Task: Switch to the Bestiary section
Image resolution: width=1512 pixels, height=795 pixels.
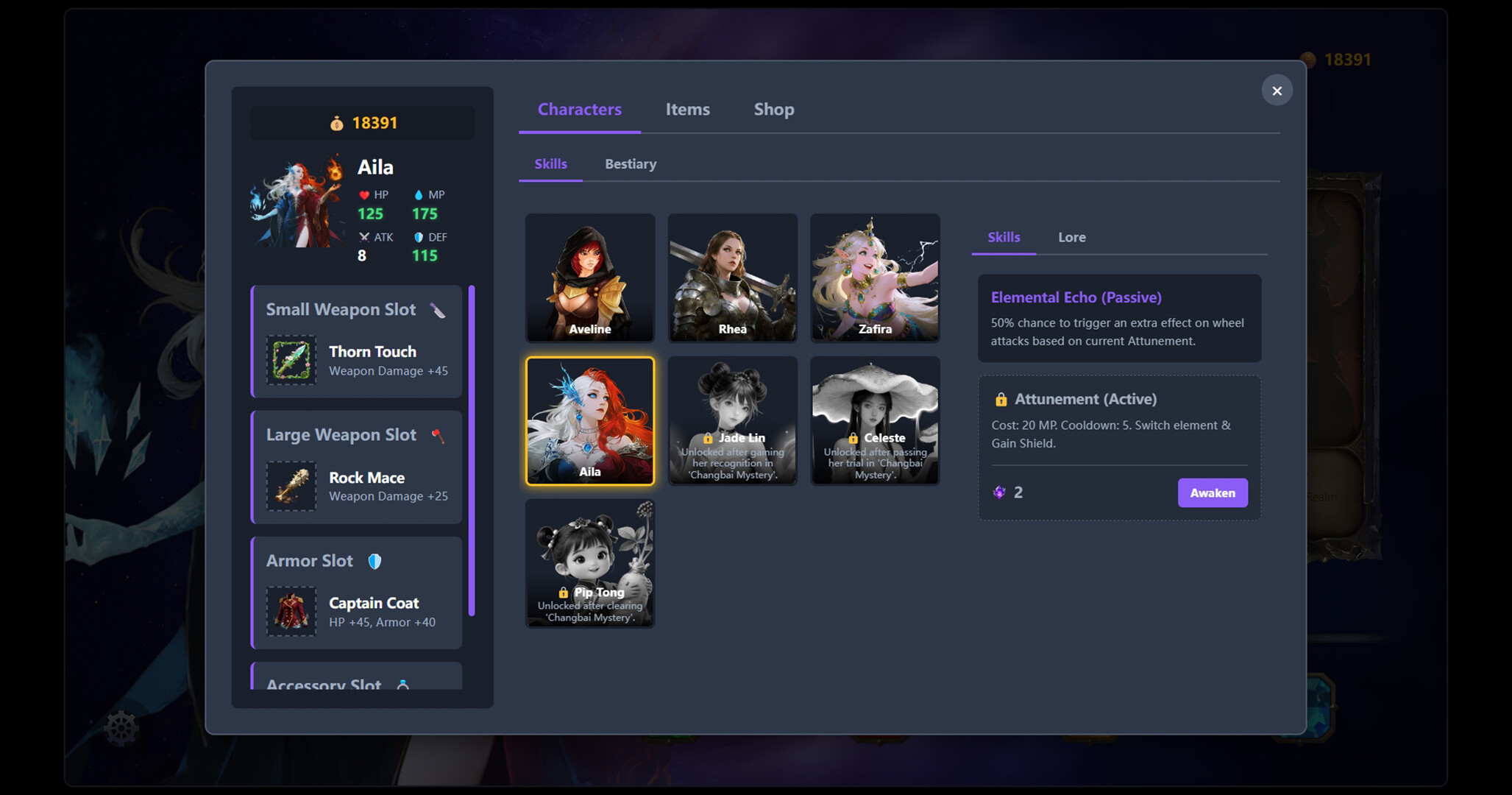Action: point(630,163)
